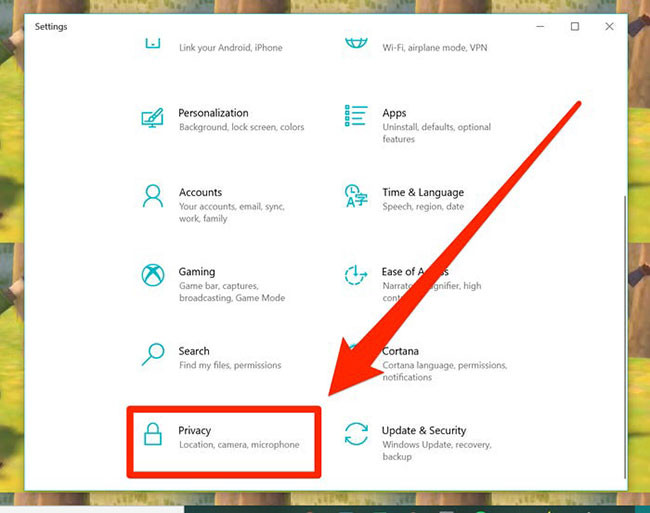This screenshot has width=650, height=513.
Task: Click the Search magnifying glass icon
Action: (x=153, y=354)
